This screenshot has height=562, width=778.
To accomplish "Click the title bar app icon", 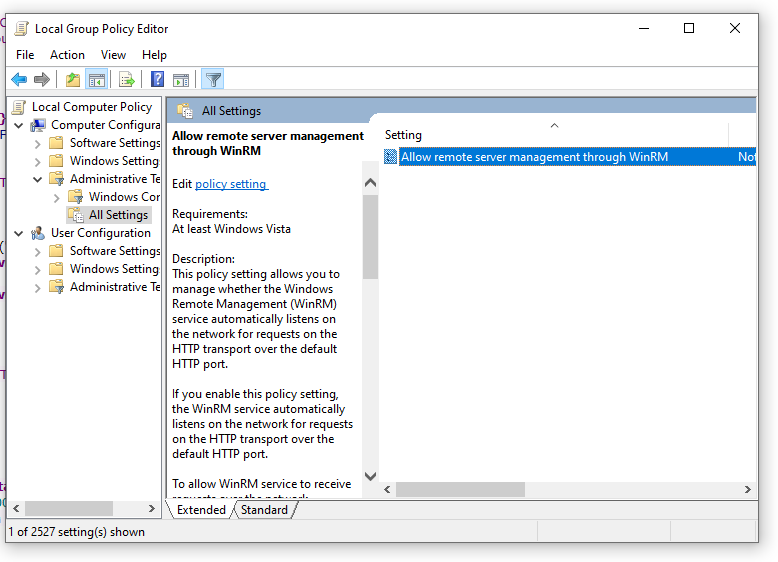I will [21, 29].
